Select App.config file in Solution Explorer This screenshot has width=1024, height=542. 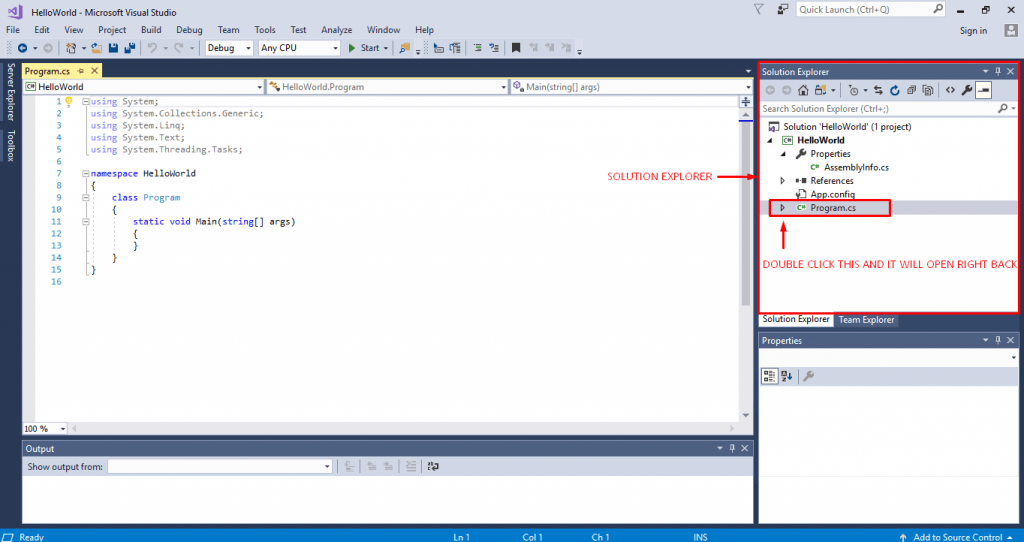tap(832, 194)
